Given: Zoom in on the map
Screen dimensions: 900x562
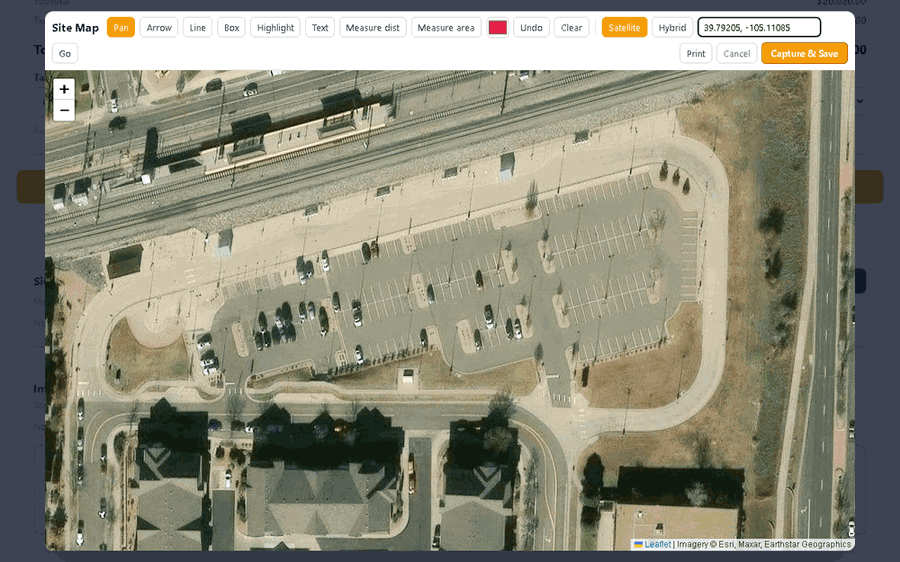Looking at the screenshot, I should [x=64, y=89].
